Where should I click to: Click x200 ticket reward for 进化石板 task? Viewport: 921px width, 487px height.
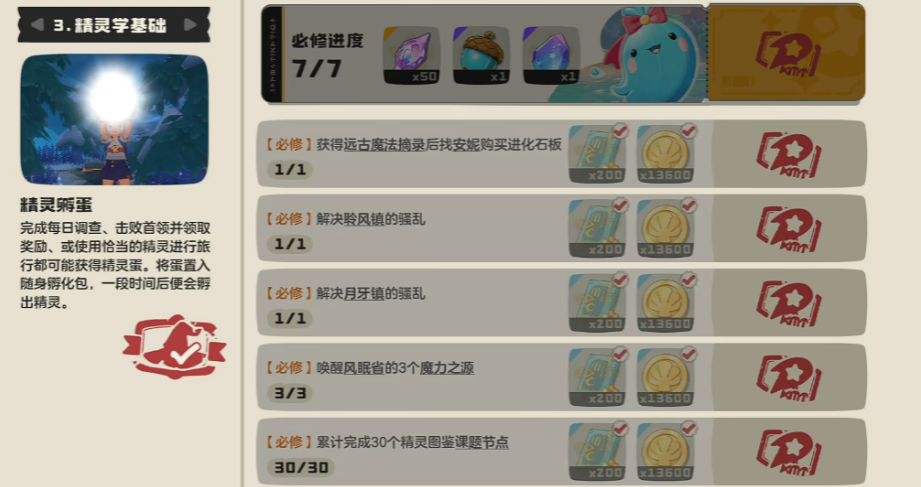click(597, 154)
